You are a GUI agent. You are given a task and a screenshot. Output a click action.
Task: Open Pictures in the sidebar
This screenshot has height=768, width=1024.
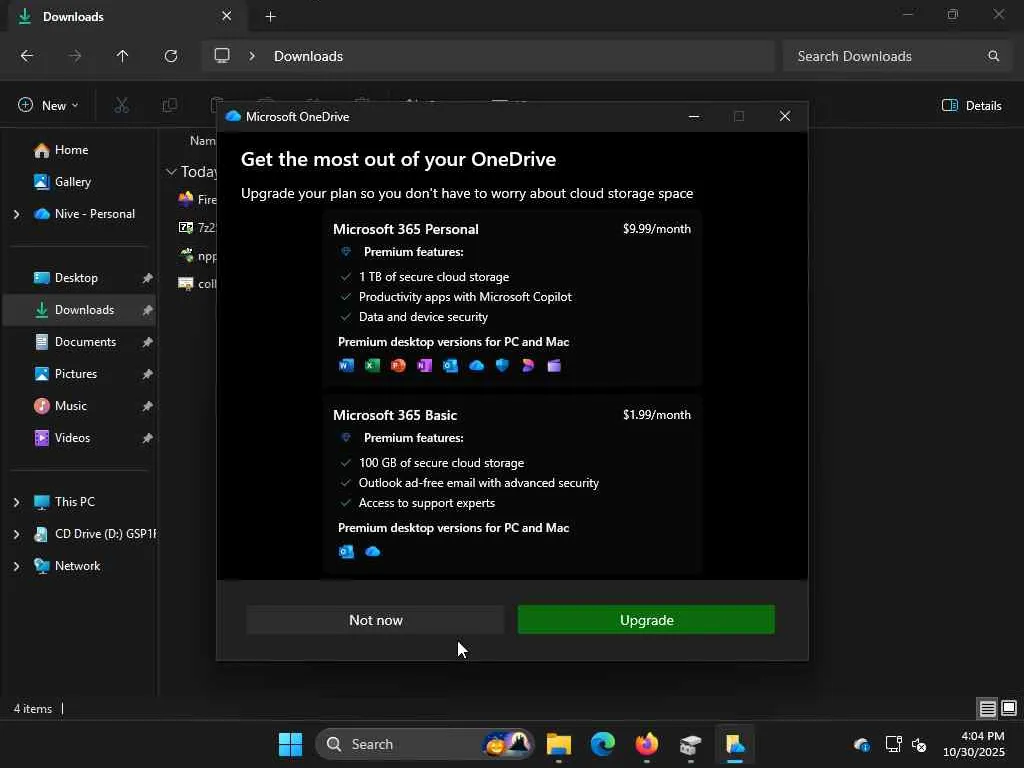[x=75, y=374]
